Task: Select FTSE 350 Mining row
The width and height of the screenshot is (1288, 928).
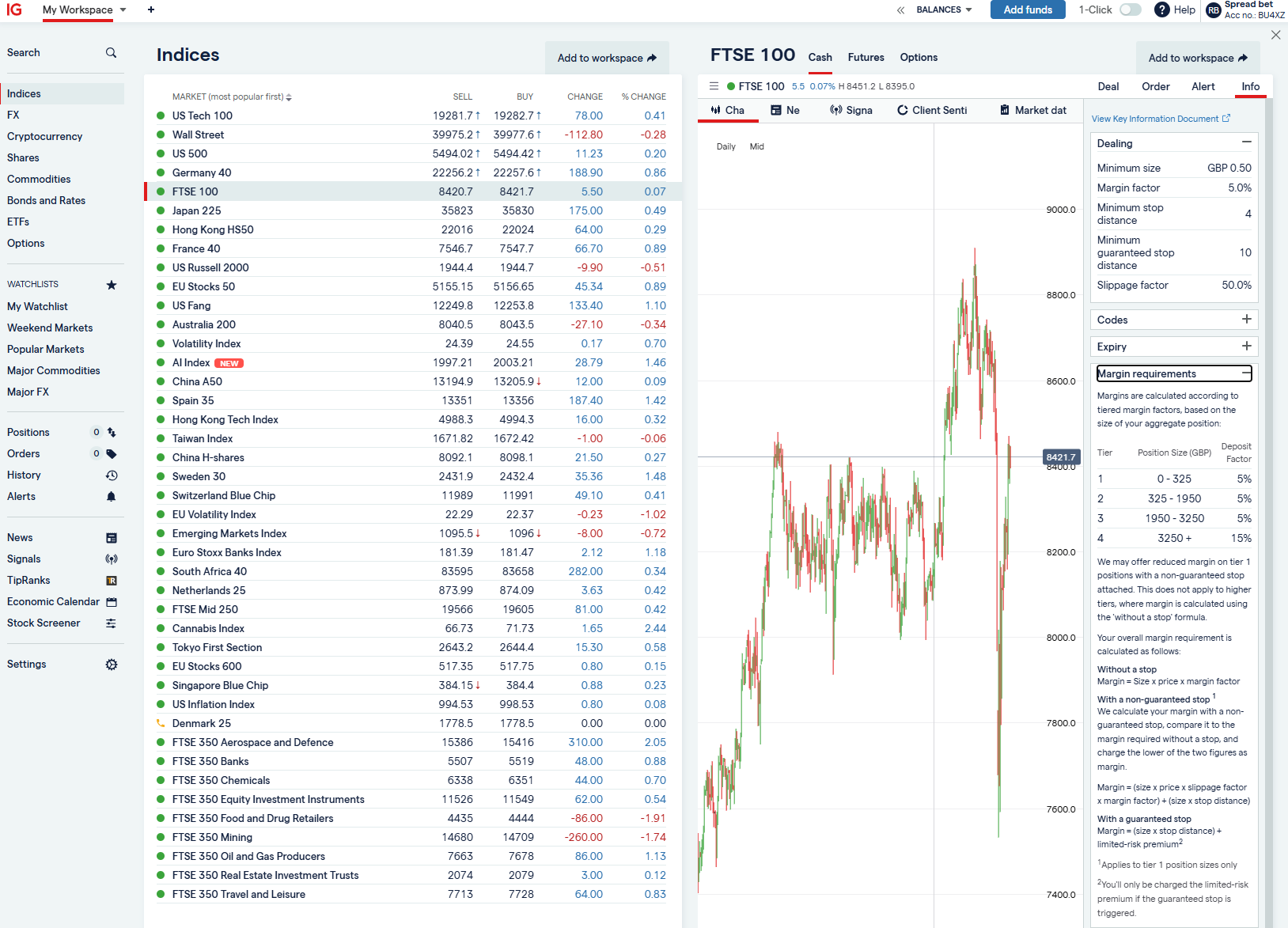Action: tap(413, 837)
